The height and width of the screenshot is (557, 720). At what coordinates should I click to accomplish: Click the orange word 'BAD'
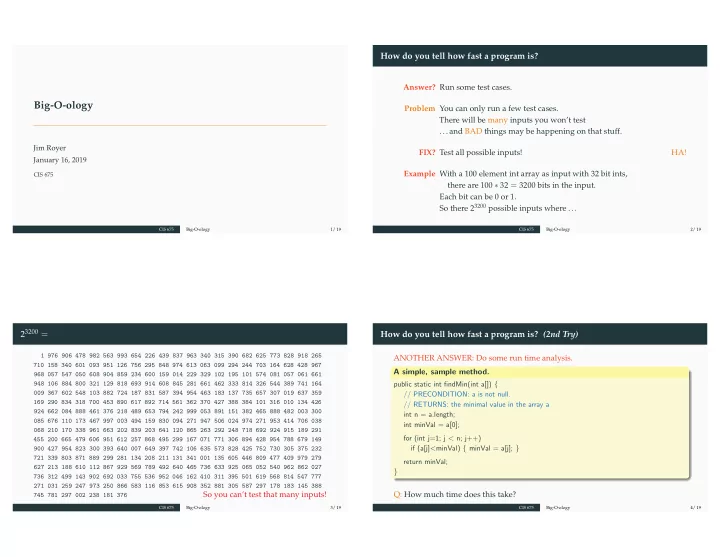pos(473,131)
